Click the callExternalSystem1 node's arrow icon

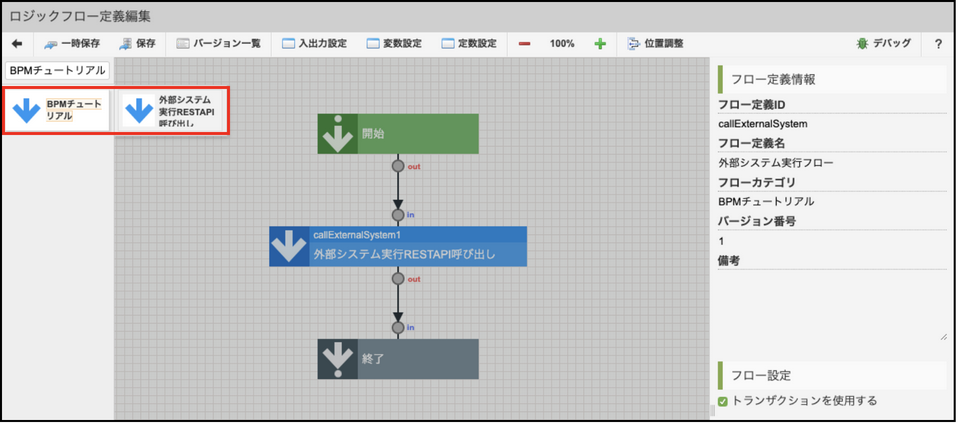coord(289,246)
